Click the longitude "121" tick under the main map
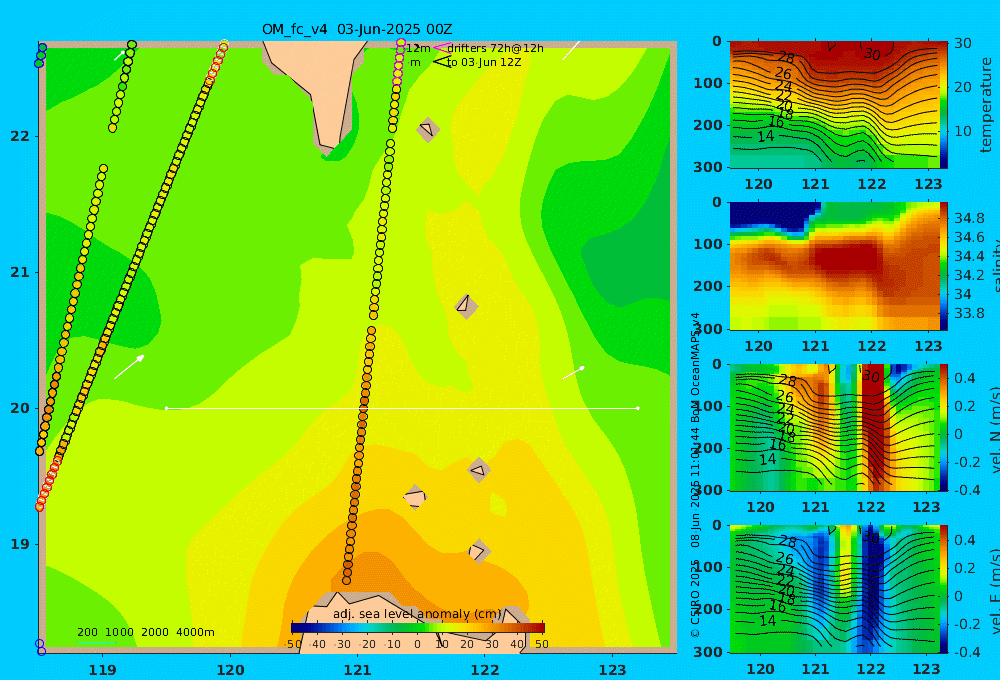Viewport: 1000px width, 680px height. click(358, 670)
